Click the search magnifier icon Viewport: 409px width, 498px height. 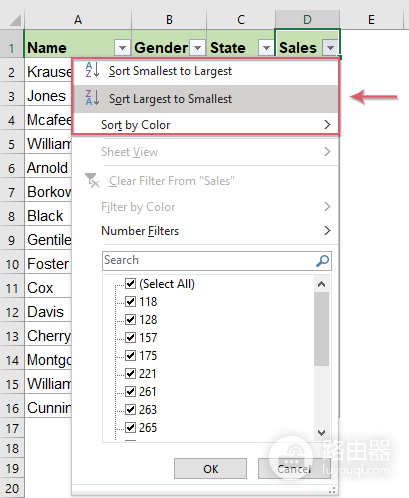pyautogui.click(x=322, y=261)
